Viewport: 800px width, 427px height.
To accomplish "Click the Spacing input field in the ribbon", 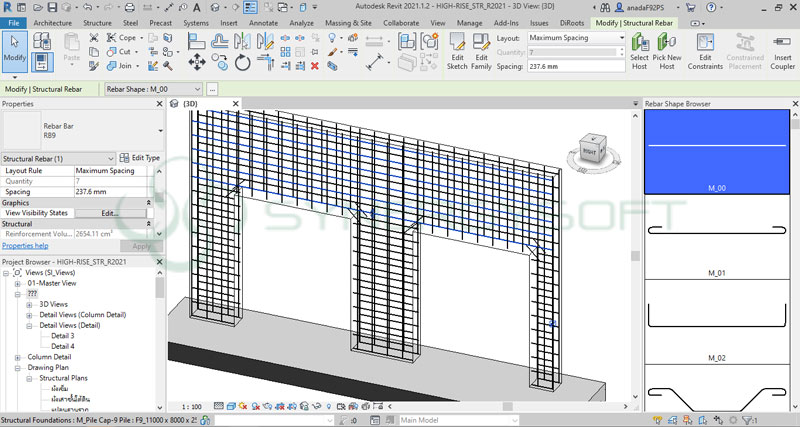I will coord(575,67).
